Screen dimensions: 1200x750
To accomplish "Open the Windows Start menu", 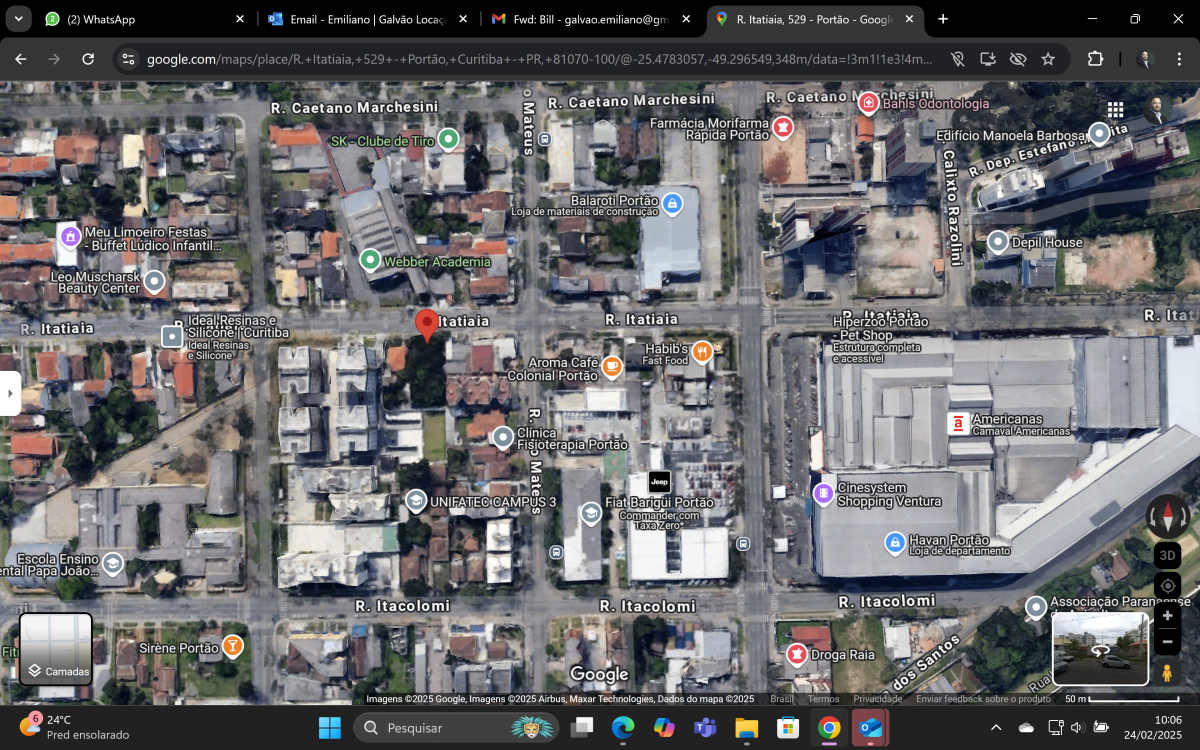I will point(329,727).
